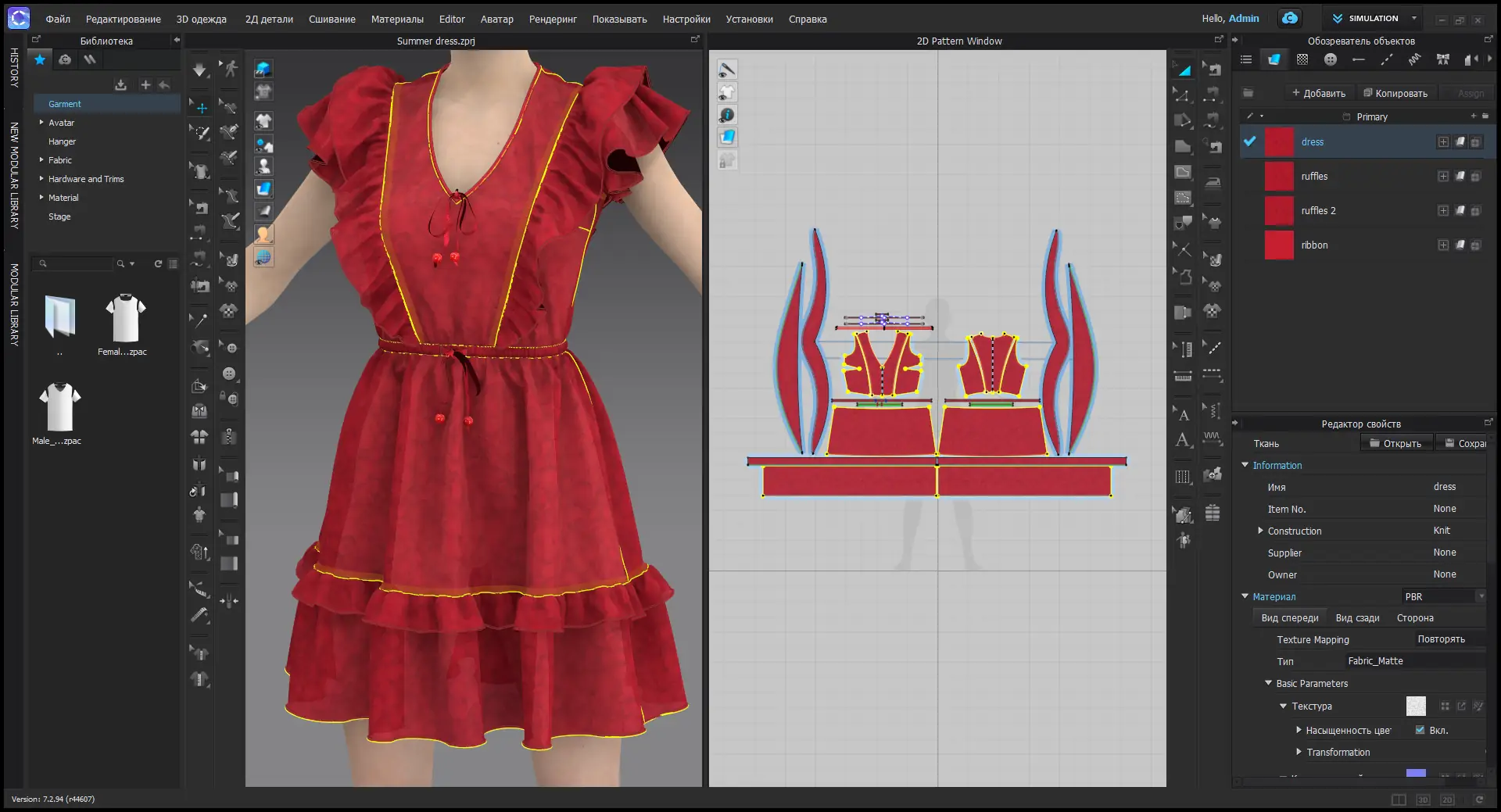Open the PBR material type dropdown
This screenshot has height=812, width=1501.
[1443, 596]
